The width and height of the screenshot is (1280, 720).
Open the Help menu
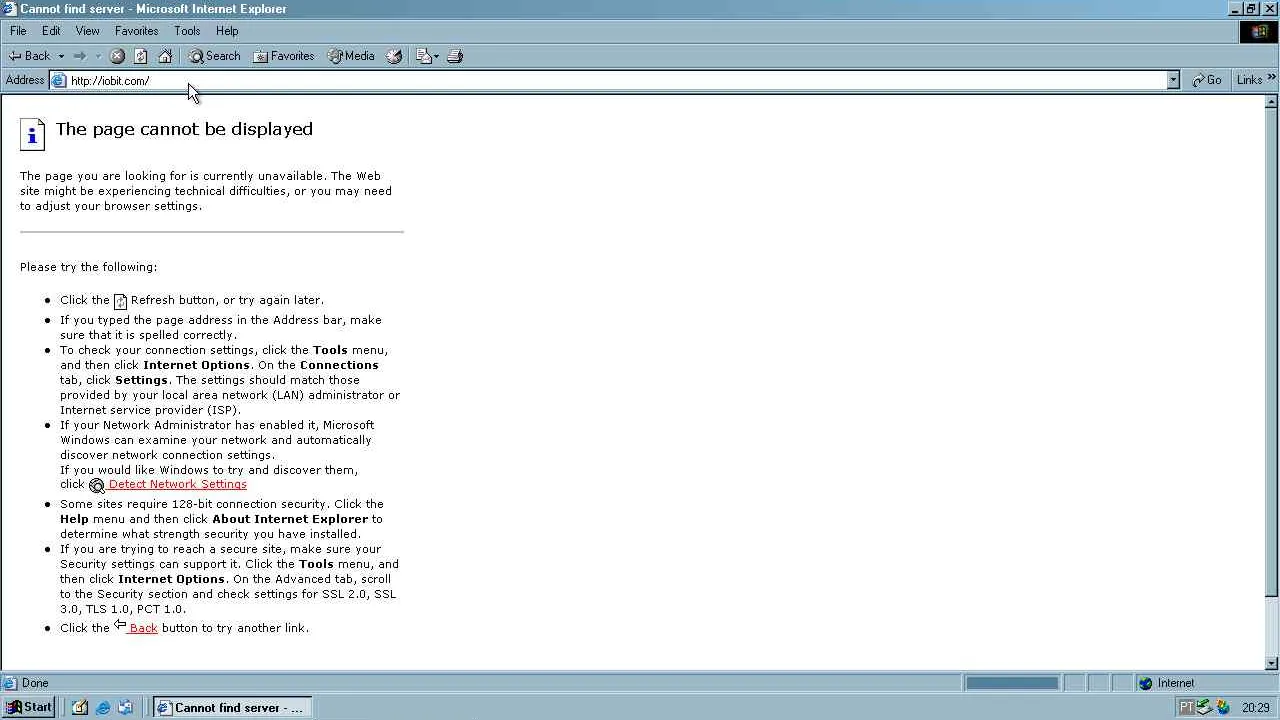click(227, 31)
